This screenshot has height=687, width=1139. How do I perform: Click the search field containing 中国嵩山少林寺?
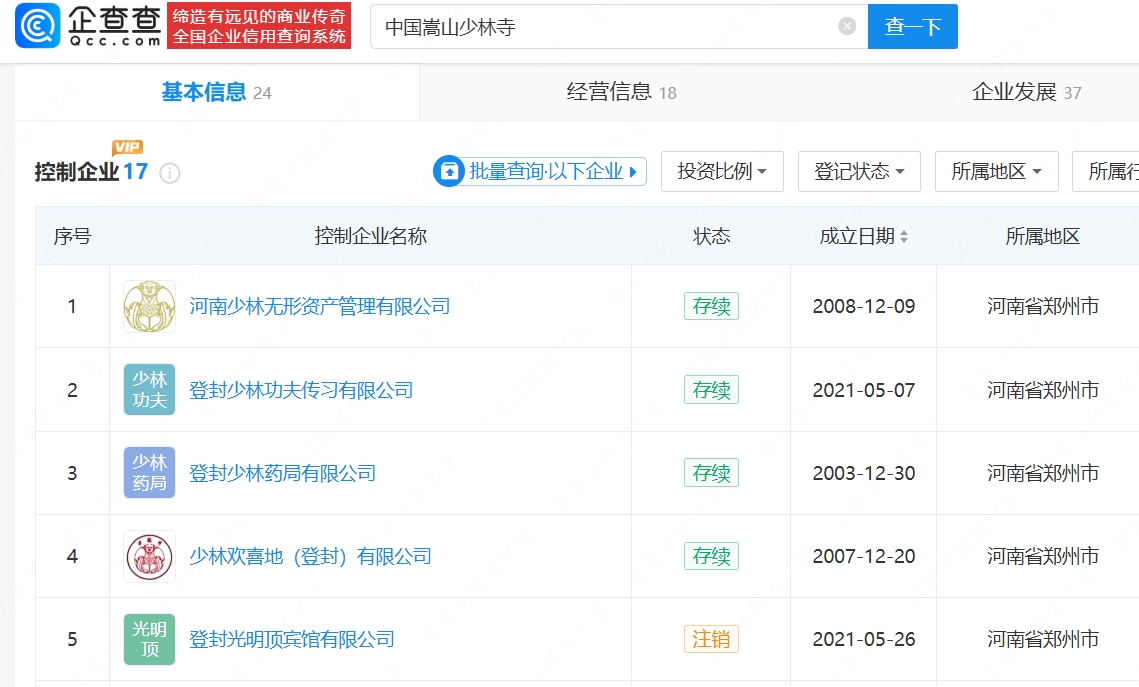pyautogui.click(x=600, y=27)
